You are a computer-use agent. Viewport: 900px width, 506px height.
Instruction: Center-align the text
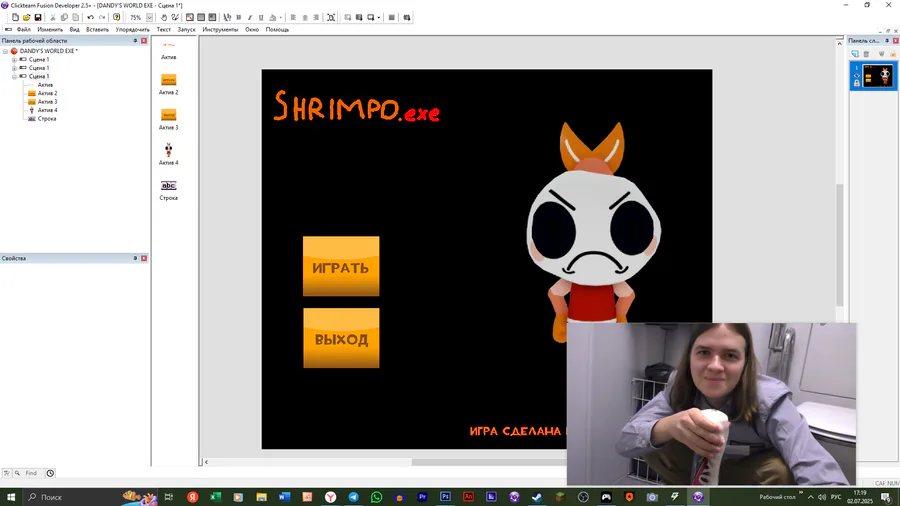coord(305,17)
